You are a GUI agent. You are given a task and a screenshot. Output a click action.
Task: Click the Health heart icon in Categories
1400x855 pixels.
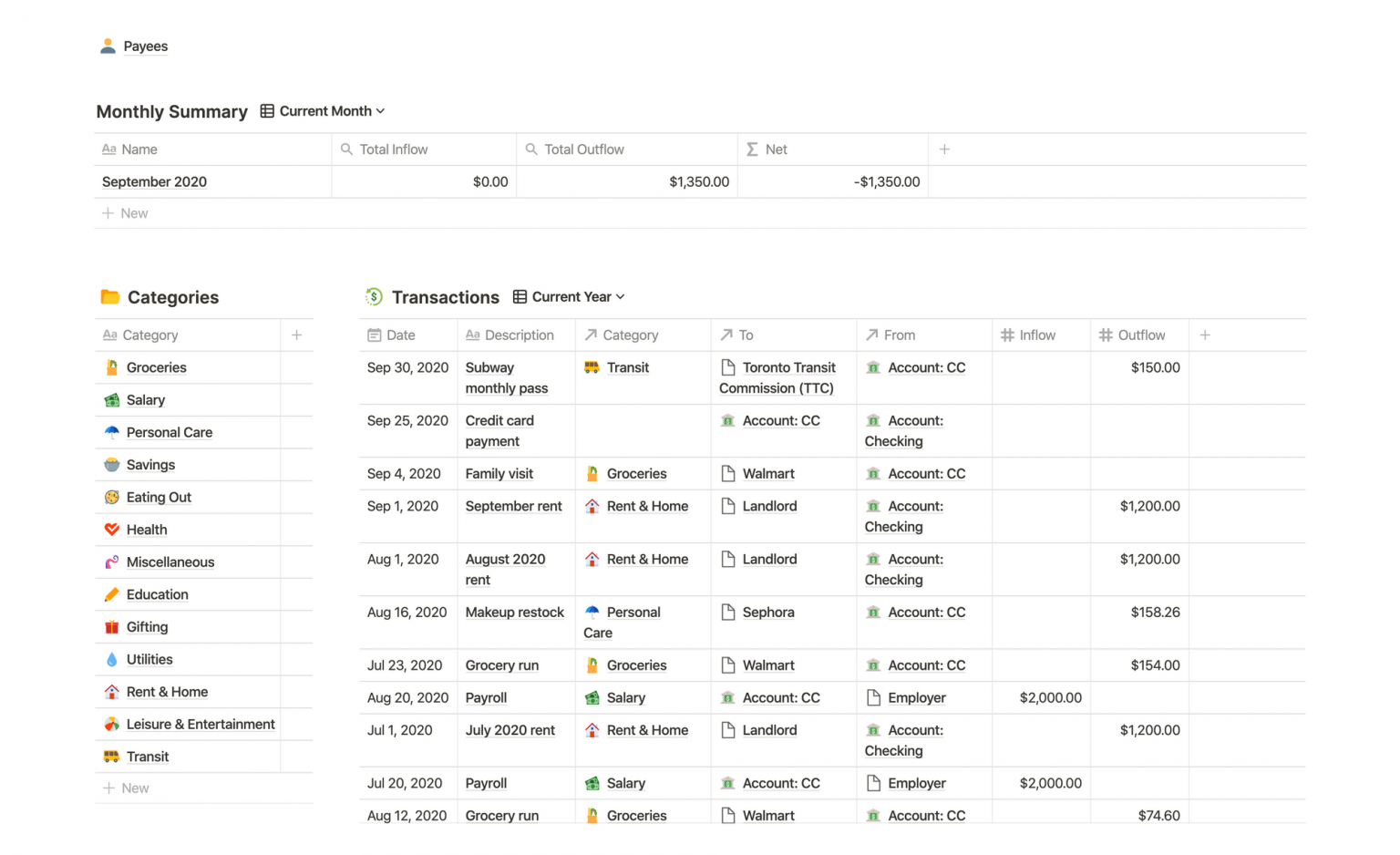pos(112,530)
